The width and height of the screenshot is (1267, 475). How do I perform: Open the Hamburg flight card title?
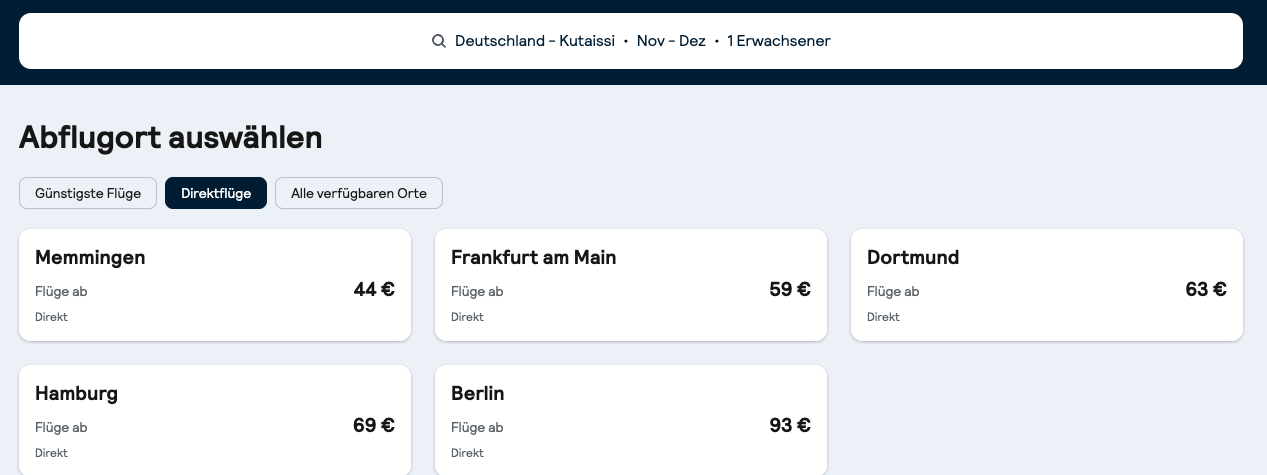tap(76, 393)
